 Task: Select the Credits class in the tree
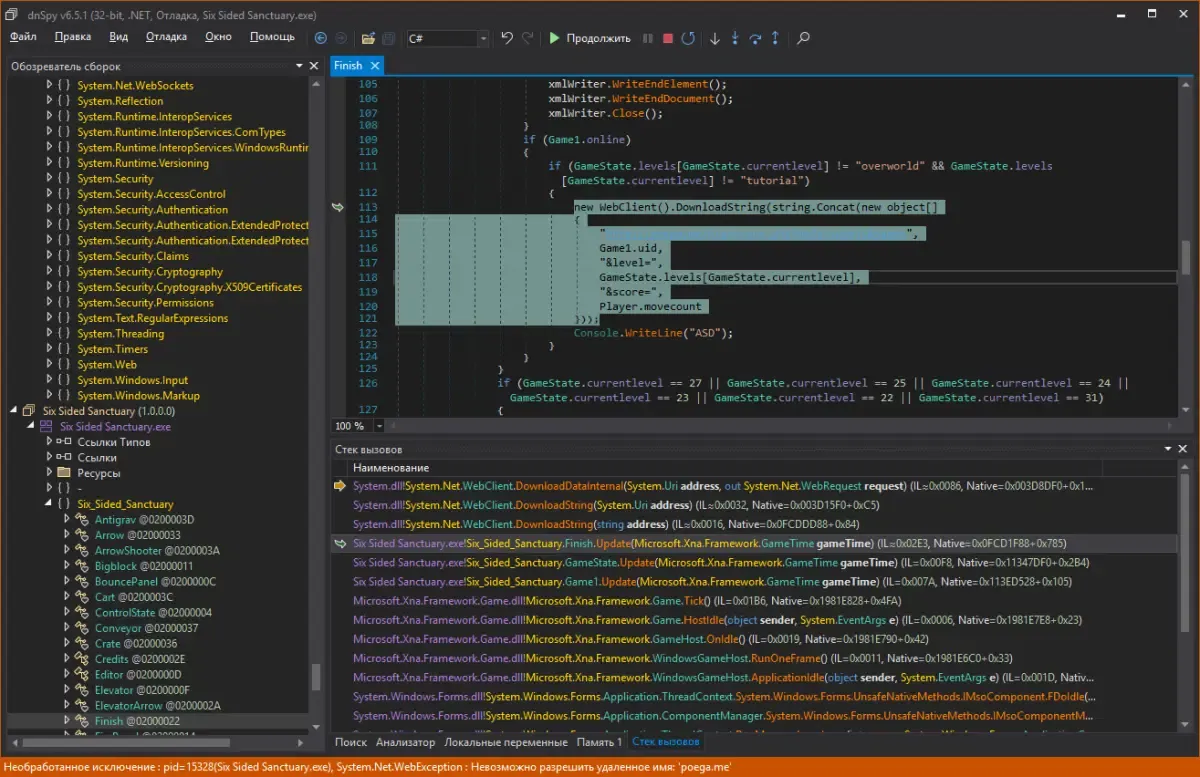pyautogui.click(x=111, y=659)
